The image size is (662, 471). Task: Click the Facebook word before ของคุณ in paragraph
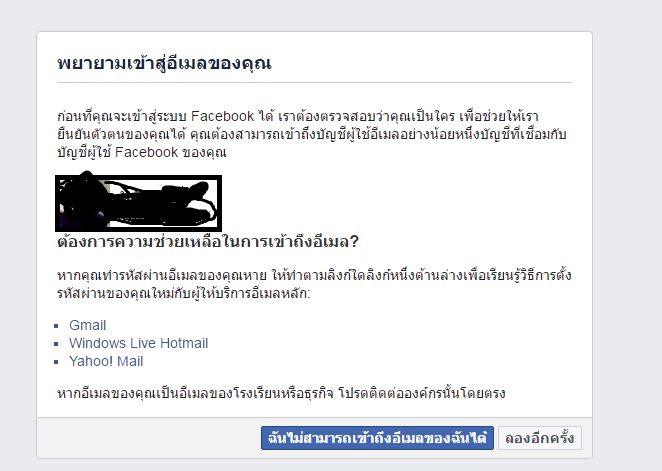point(146,152)
